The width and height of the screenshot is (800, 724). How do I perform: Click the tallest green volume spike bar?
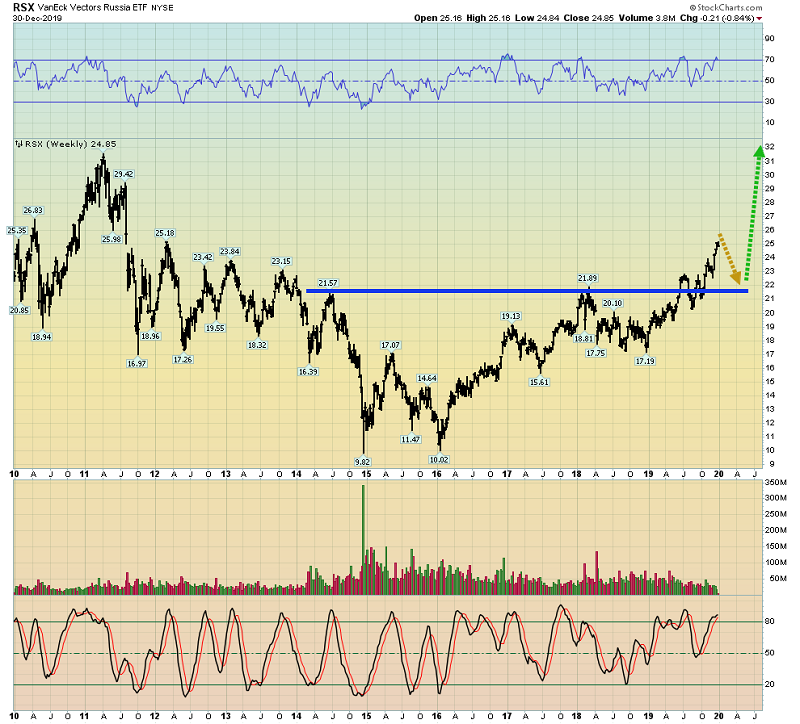(363, 539)
